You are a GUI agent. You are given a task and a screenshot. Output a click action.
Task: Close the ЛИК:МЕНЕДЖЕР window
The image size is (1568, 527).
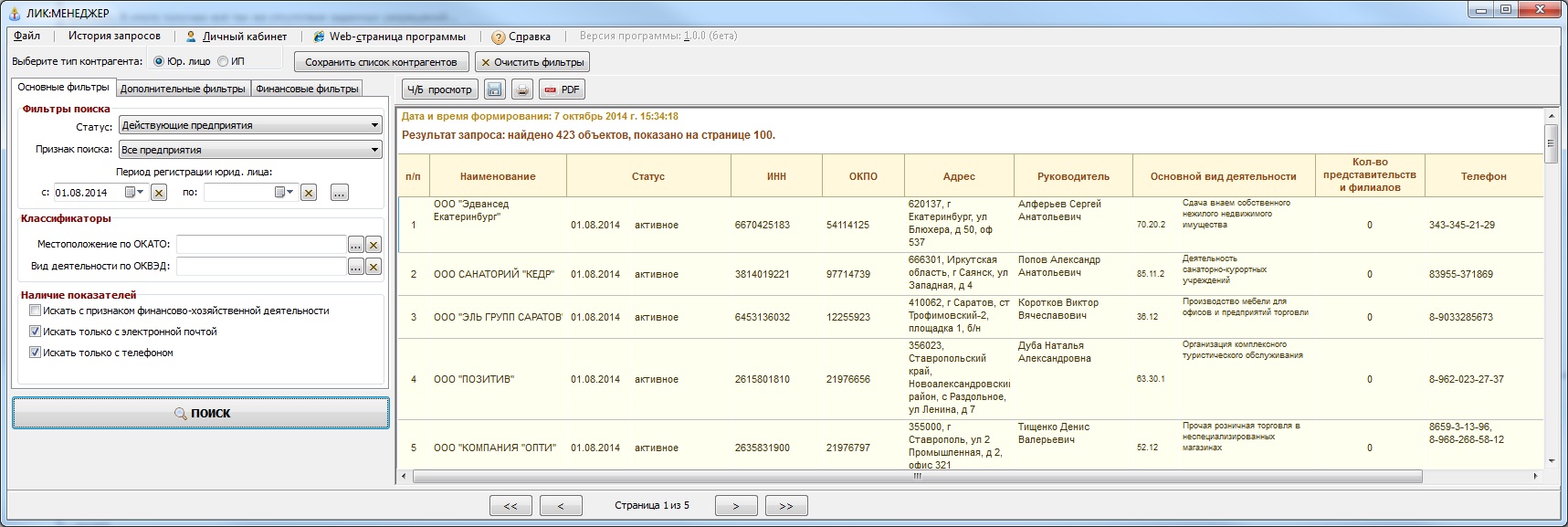click(x=1540, y=10)
